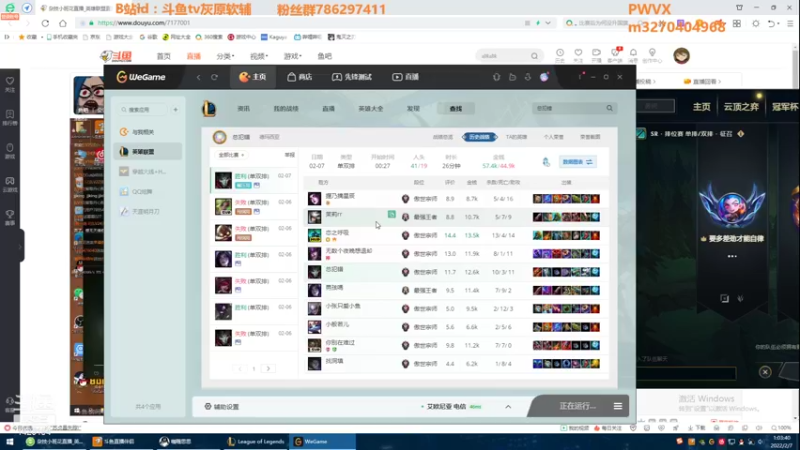Switch to the 我的战绩 tab
The height and width of the screenshot is (450, 800).
point(286,109)
